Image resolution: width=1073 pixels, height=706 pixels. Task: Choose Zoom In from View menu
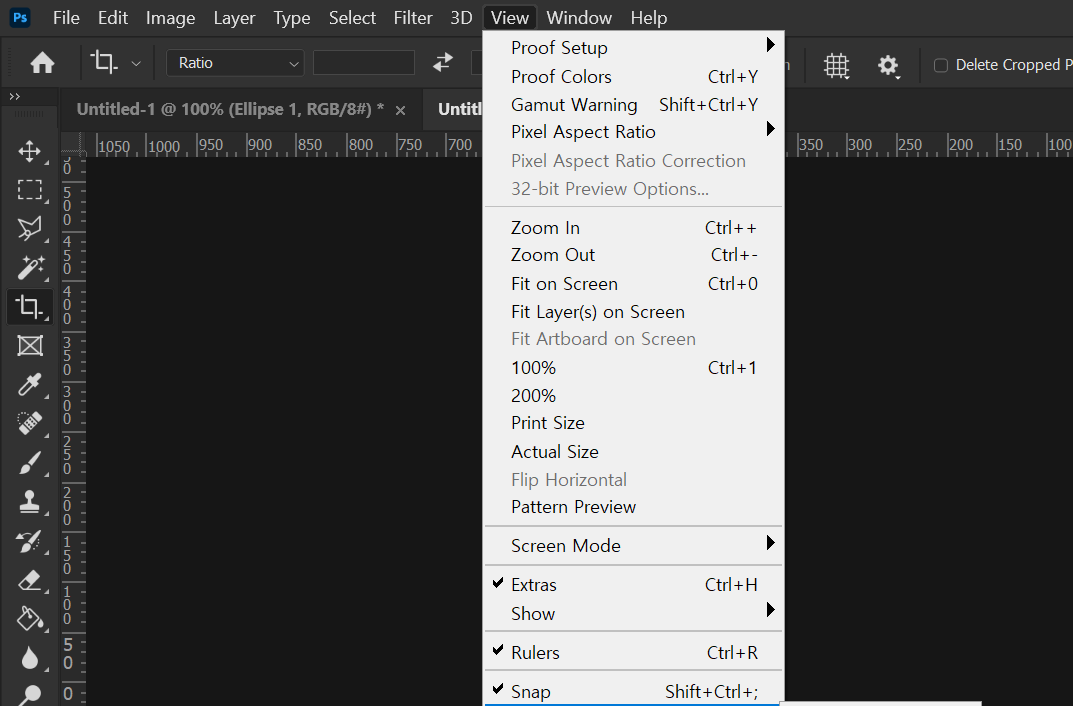point(634,228)
